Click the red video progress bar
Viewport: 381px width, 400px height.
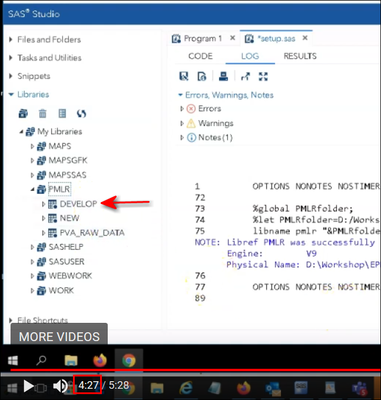coord(195,370)
